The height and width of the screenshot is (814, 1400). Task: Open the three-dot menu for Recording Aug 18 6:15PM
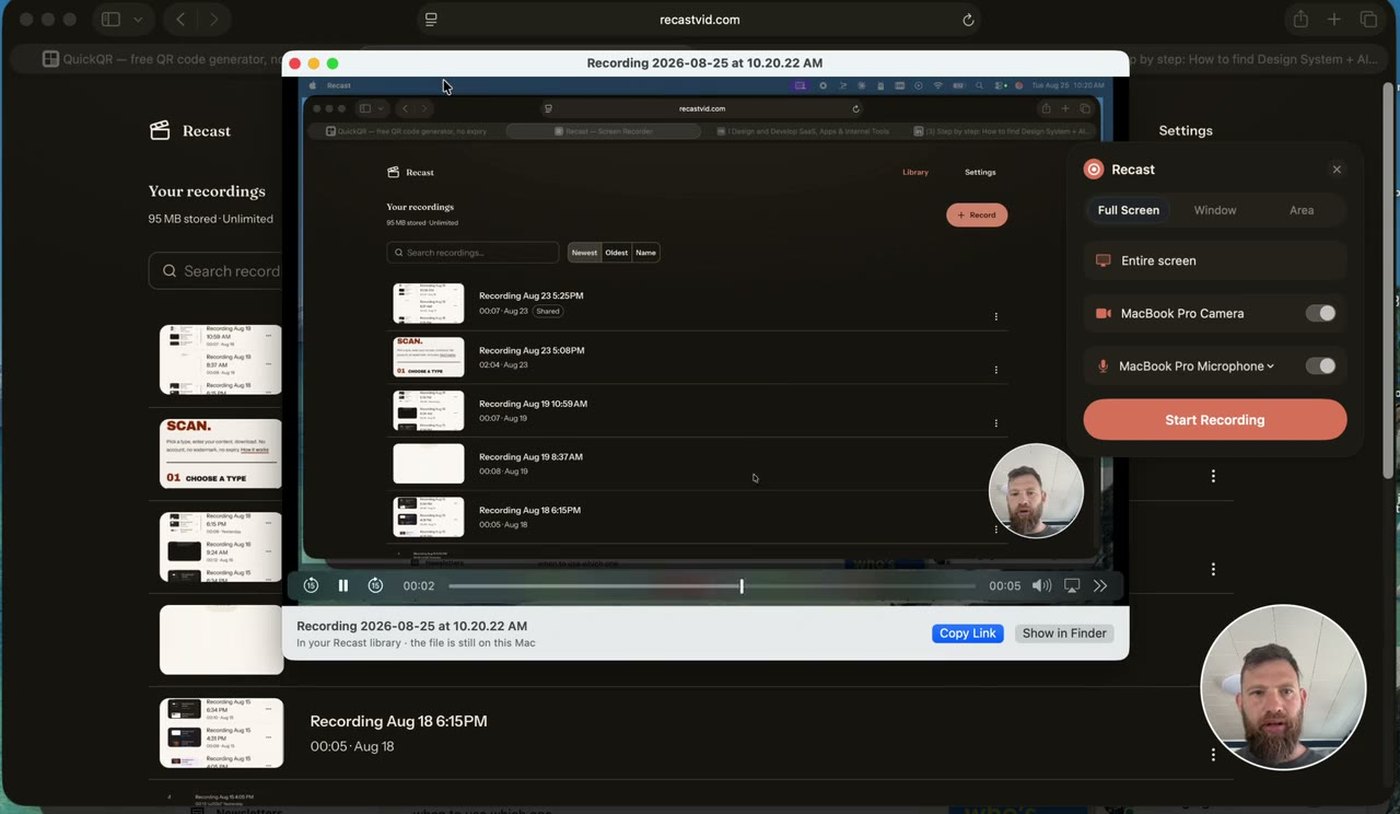click(x=1213, y=755)
